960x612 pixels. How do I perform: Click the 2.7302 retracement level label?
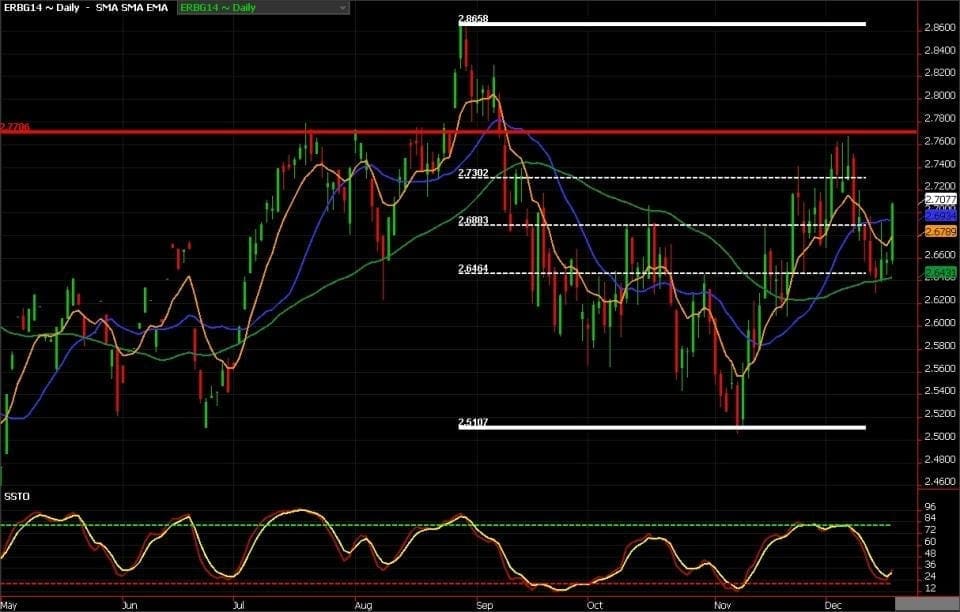coord(472,173)
